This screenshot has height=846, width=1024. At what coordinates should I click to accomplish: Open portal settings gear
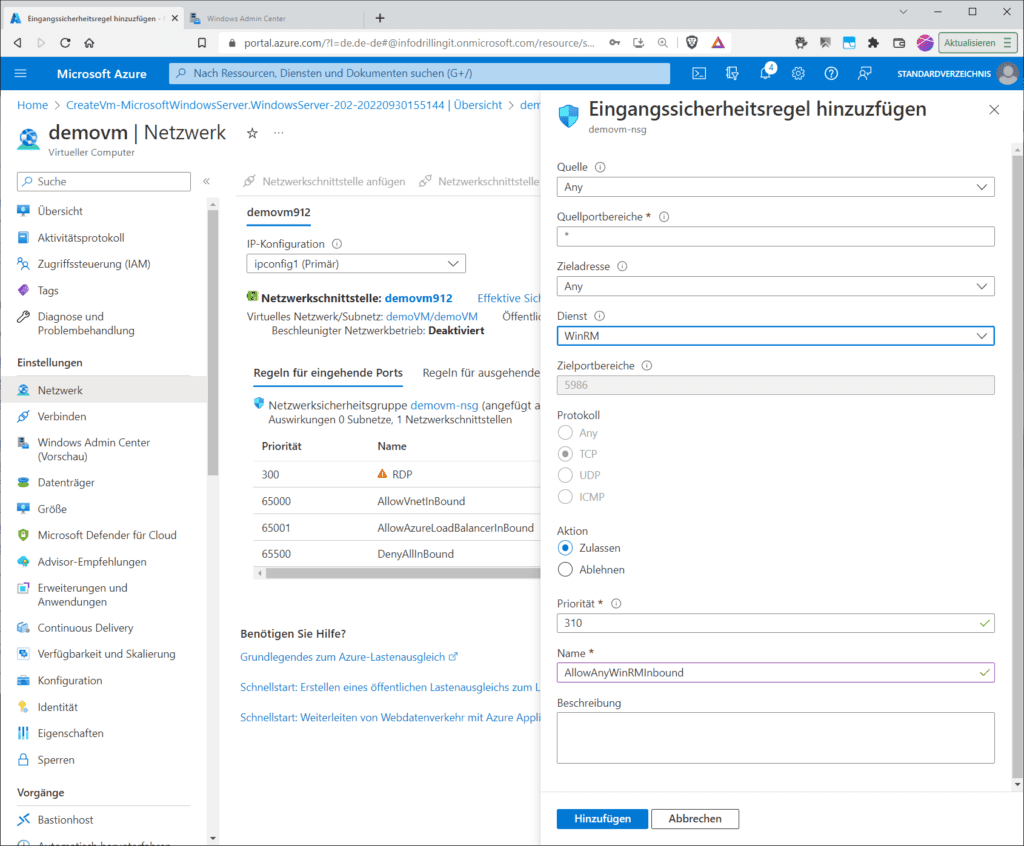798,73
